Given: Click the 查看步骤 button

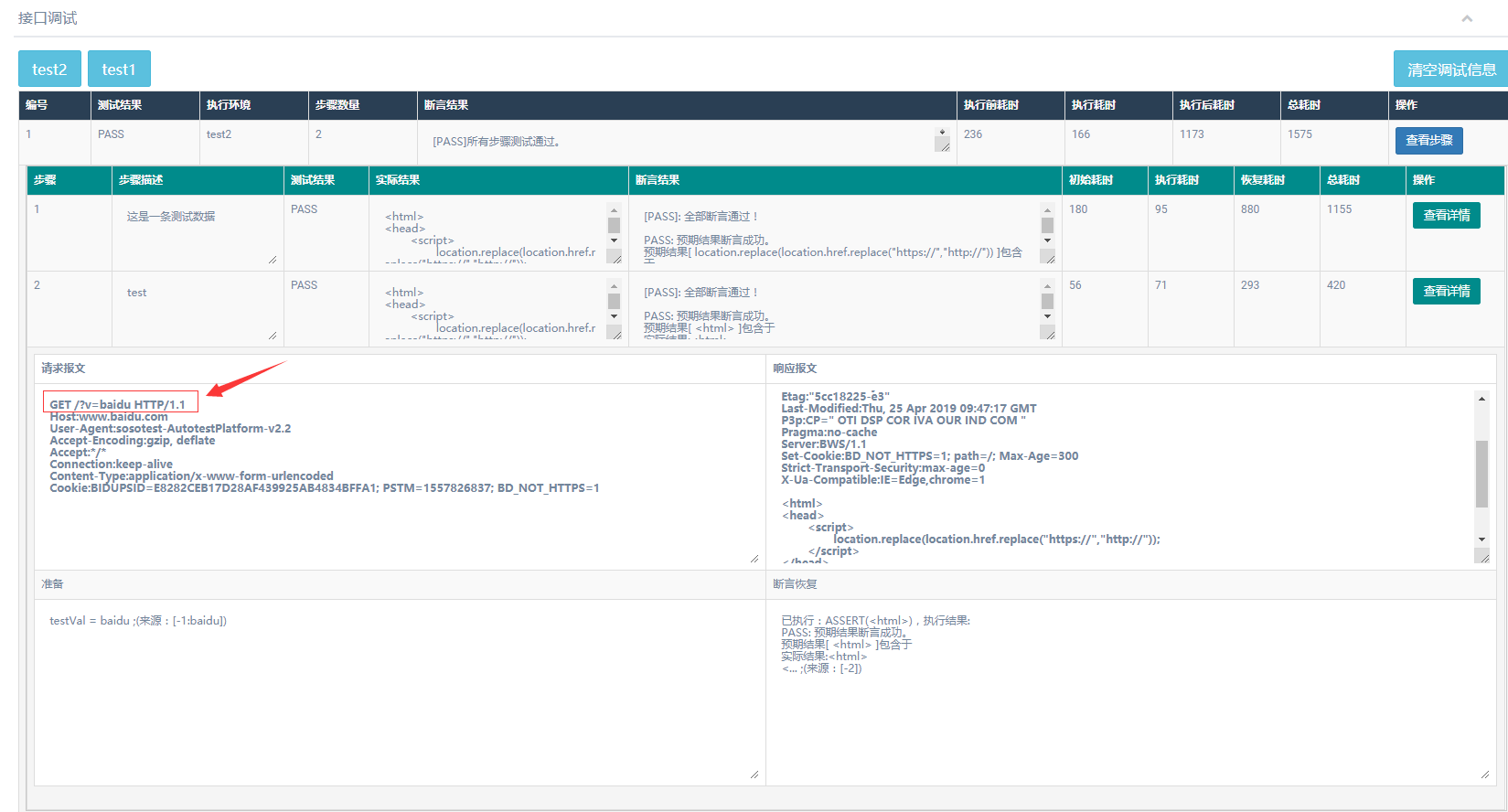Looking at the screenshot, I should coord(1428,140).
